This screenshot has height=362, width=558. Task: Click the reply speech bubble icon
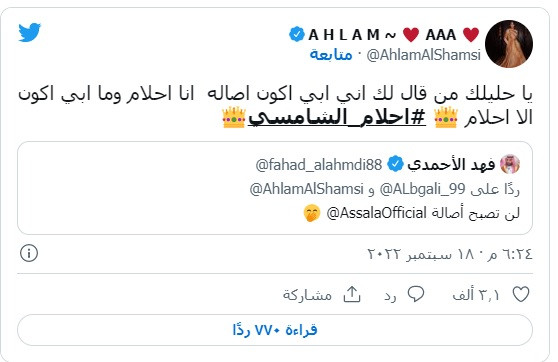coord(416,294)
